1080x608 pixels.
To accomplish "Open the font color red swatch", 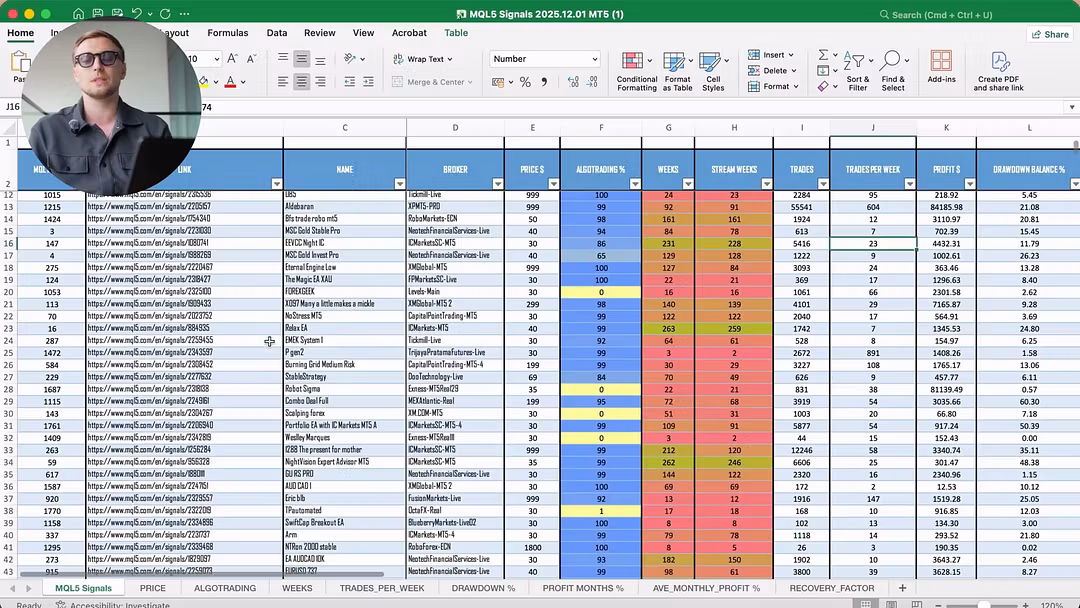I will [230, 82].
